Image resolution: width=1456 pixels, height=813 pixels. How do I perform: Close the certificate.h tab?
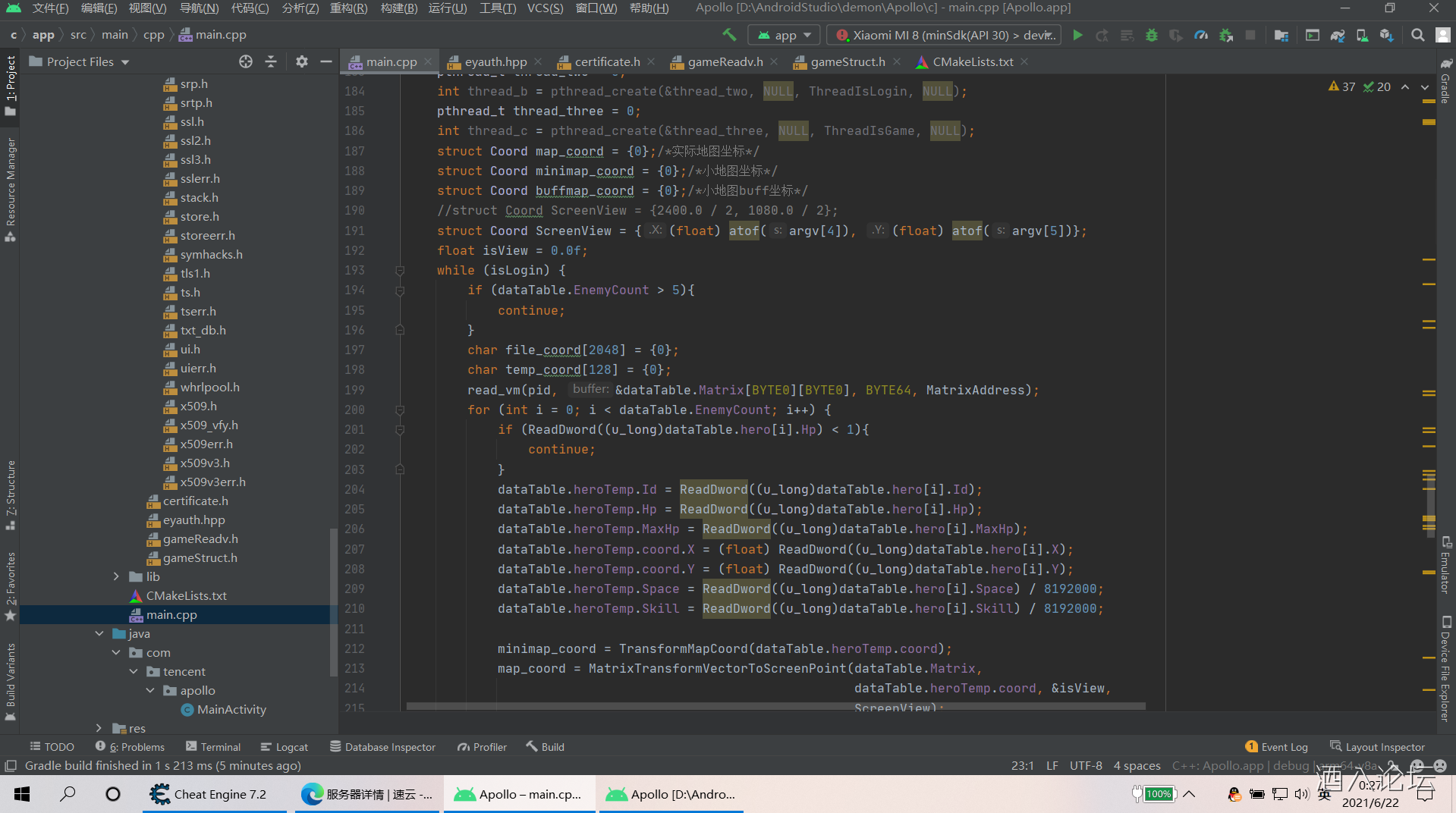pyautogui.click(x=651, y=61)
